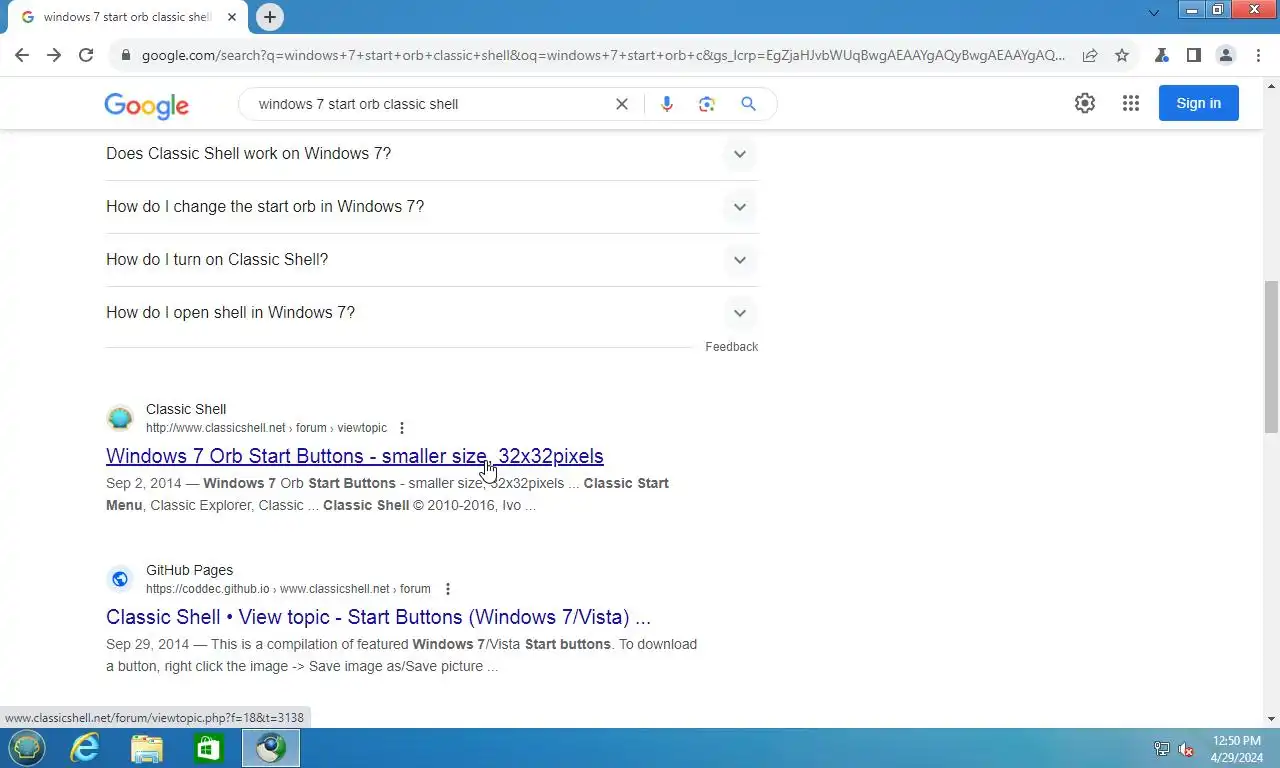Open the Chrome three-dot menu

pos(1258,56)
